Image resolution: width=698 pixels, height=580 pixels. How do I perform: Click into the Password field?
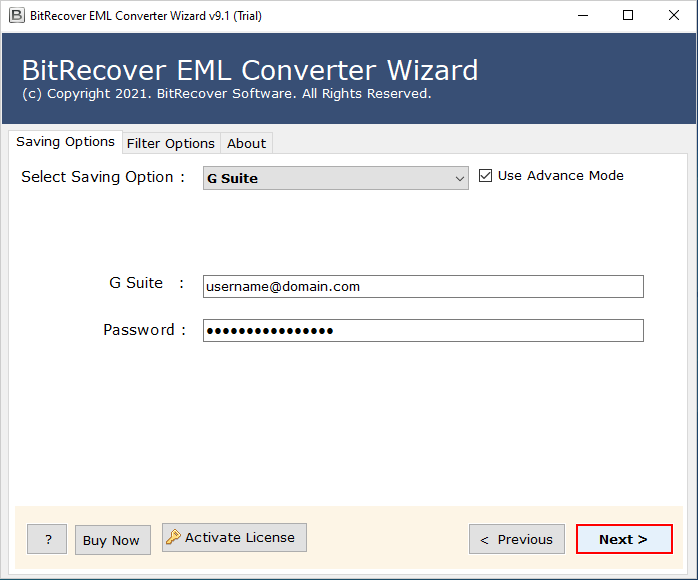coord(422,331)
